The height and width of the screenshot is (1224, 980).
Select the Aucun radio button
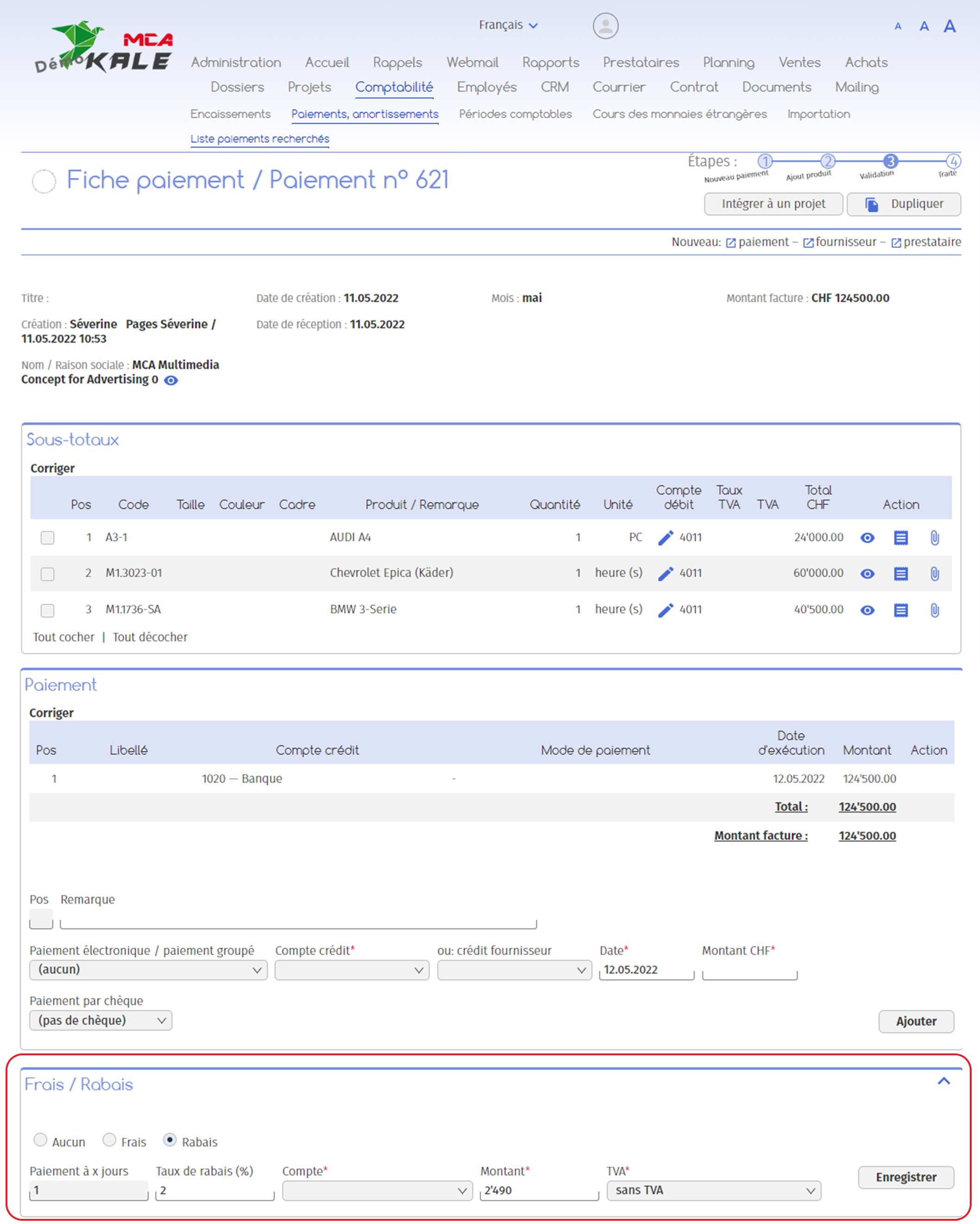click(x=40, y=1139)
